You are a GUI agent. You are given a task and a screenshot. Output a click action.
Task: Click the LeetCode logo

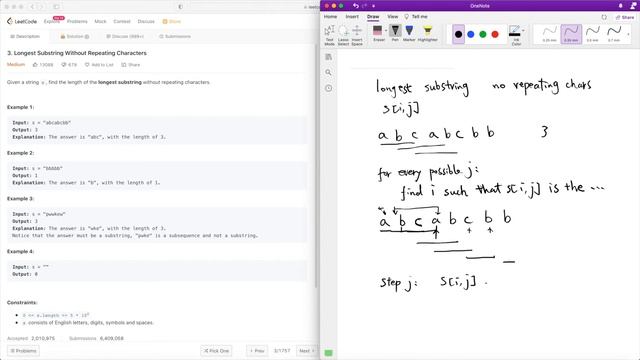(22, 21)
